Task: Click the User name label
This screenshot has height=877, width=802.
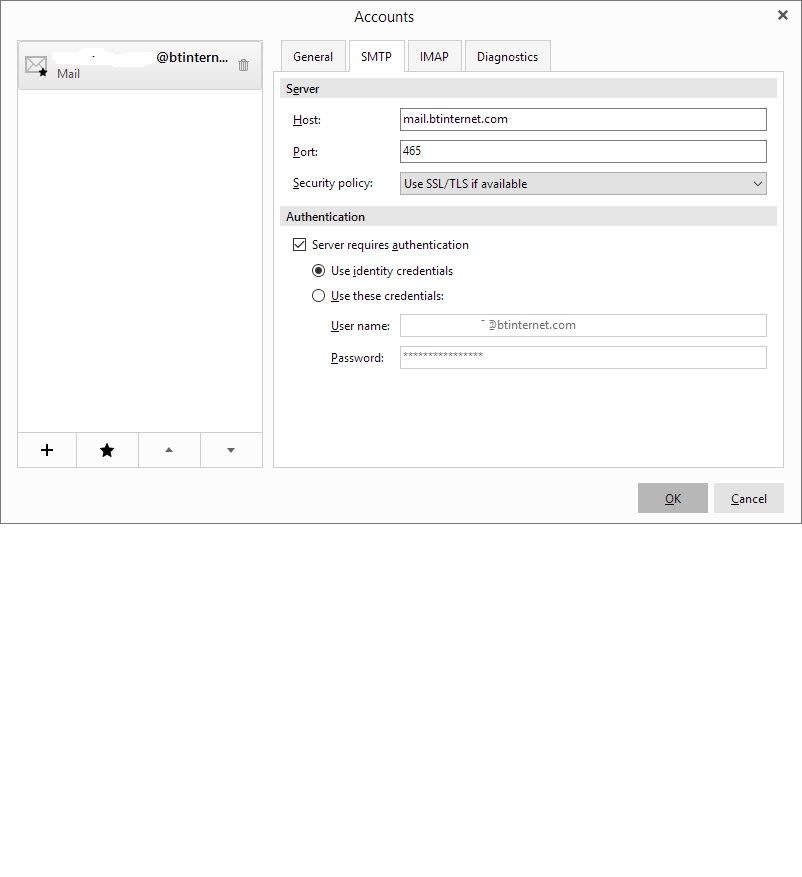Action: 360,326
